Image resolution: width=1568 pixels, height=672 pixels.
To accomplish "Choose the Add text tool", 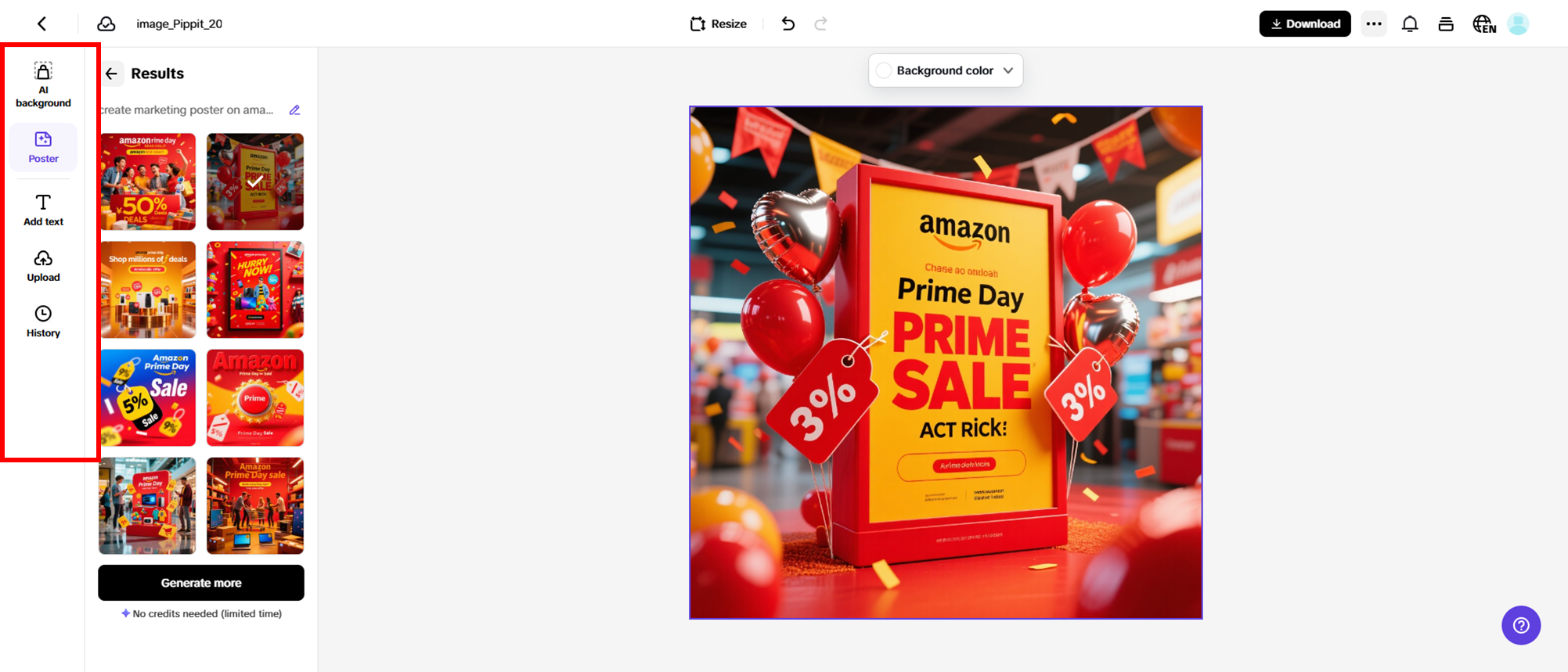I will 43,210.
